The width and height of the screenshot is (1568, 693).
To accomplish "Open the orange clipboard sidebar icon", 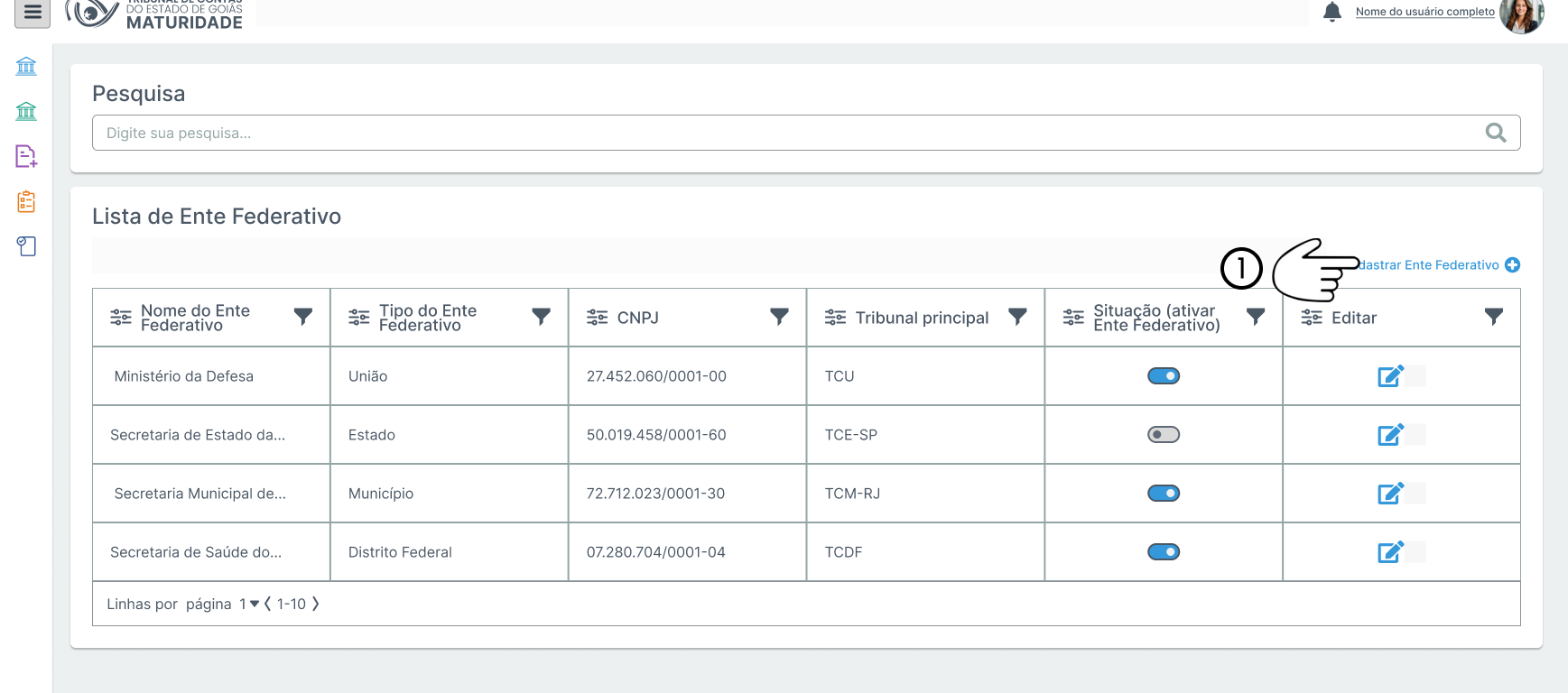I will click(26, 201).
